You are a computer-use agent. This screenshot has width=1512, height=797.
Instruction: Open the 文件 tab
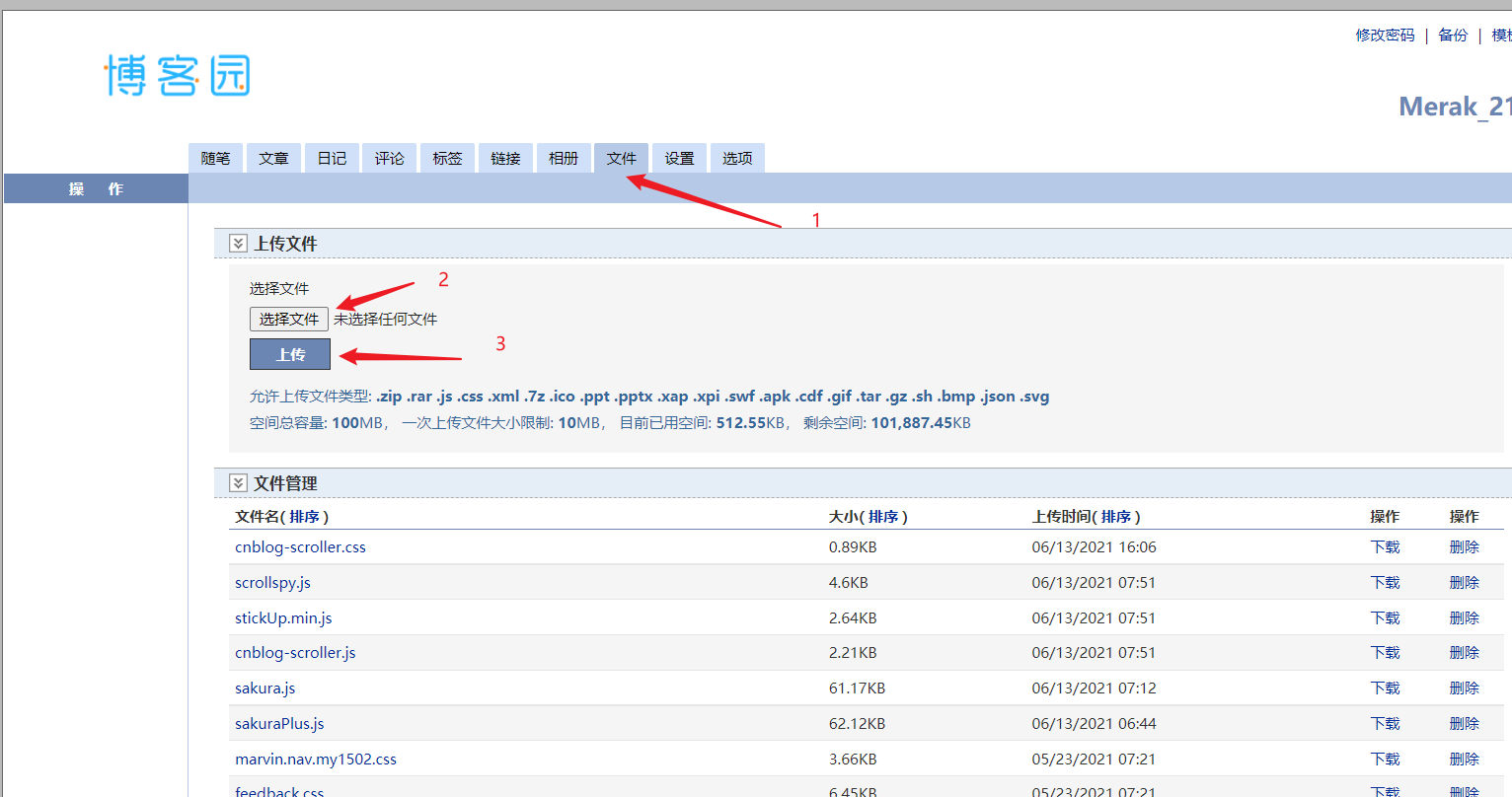pos(622,158)
